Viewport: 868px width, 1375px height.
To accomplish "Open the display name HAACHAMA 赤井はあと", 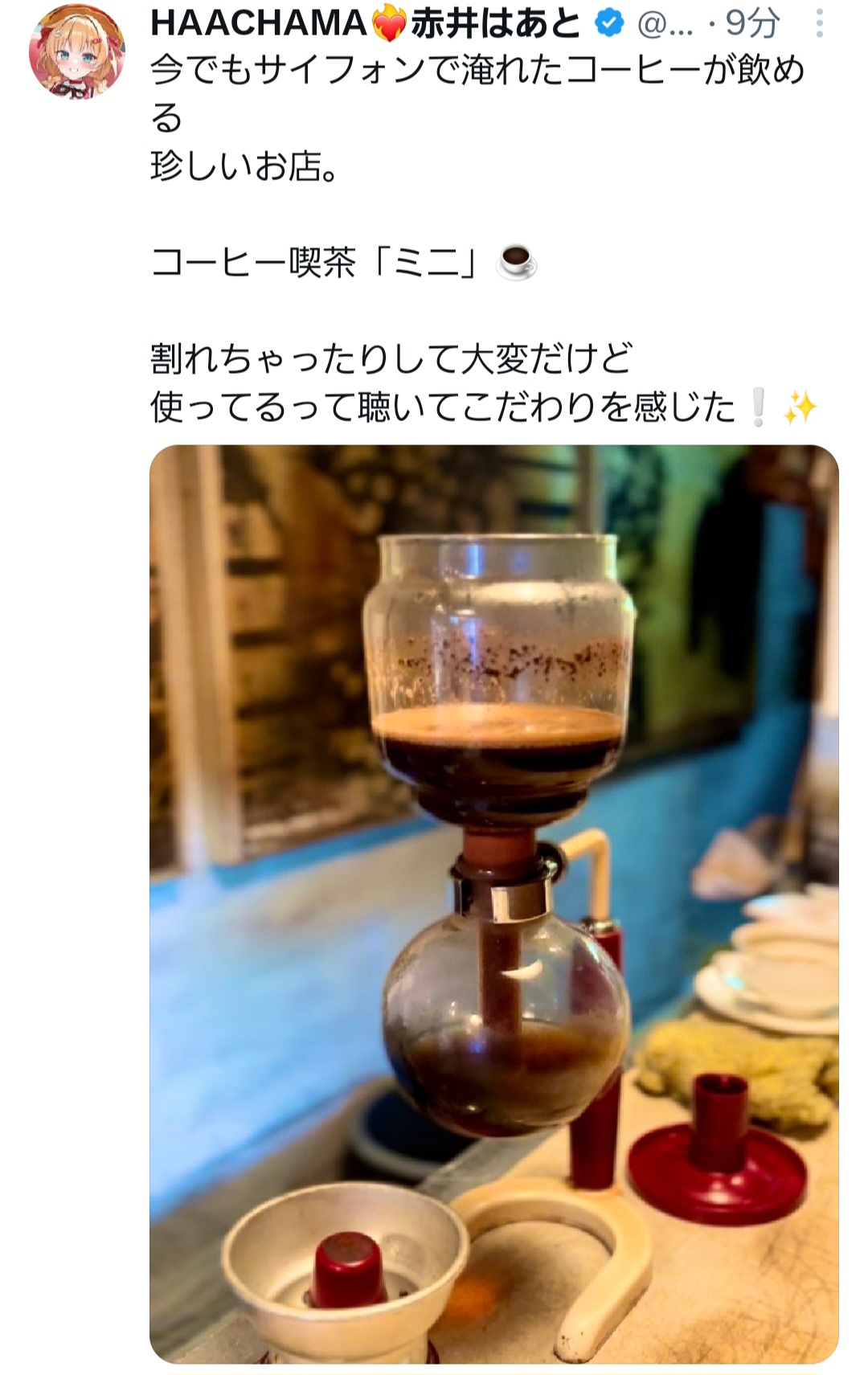I will [366, 25].
